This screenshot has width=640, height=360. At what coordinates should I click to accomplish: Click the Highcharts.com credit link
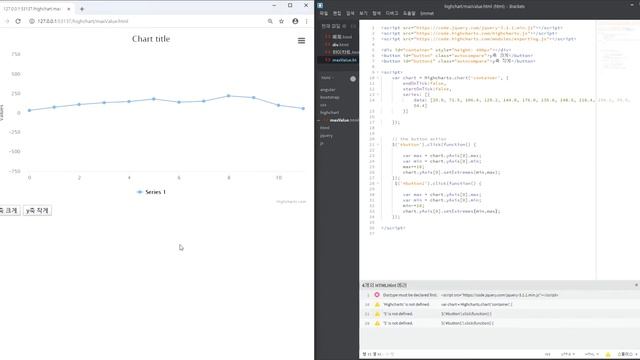click(291, 202)
